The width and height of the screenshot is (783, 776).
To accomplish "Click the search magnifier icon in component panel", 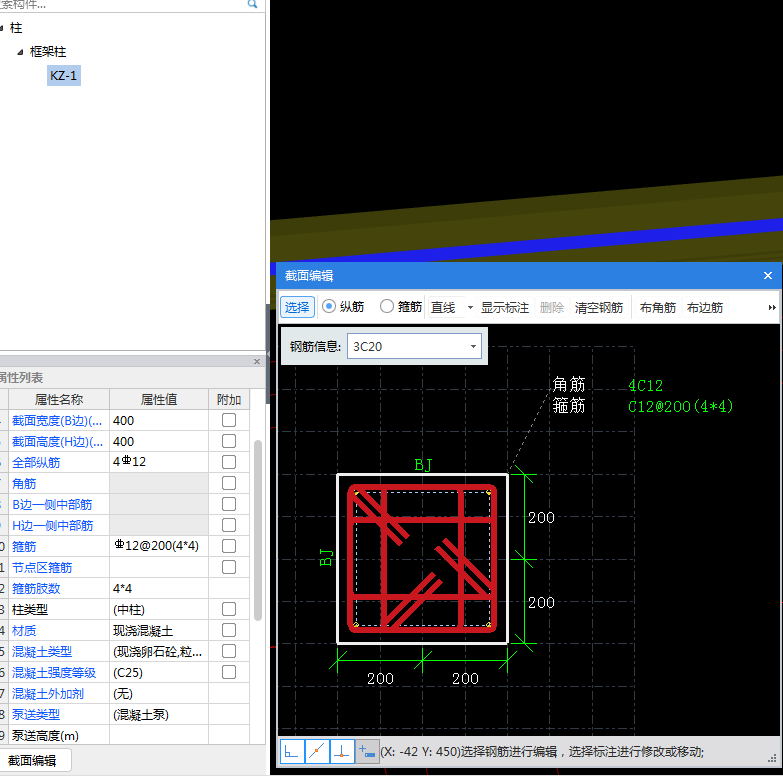I will pyautogui.click(x=253, y=4).
